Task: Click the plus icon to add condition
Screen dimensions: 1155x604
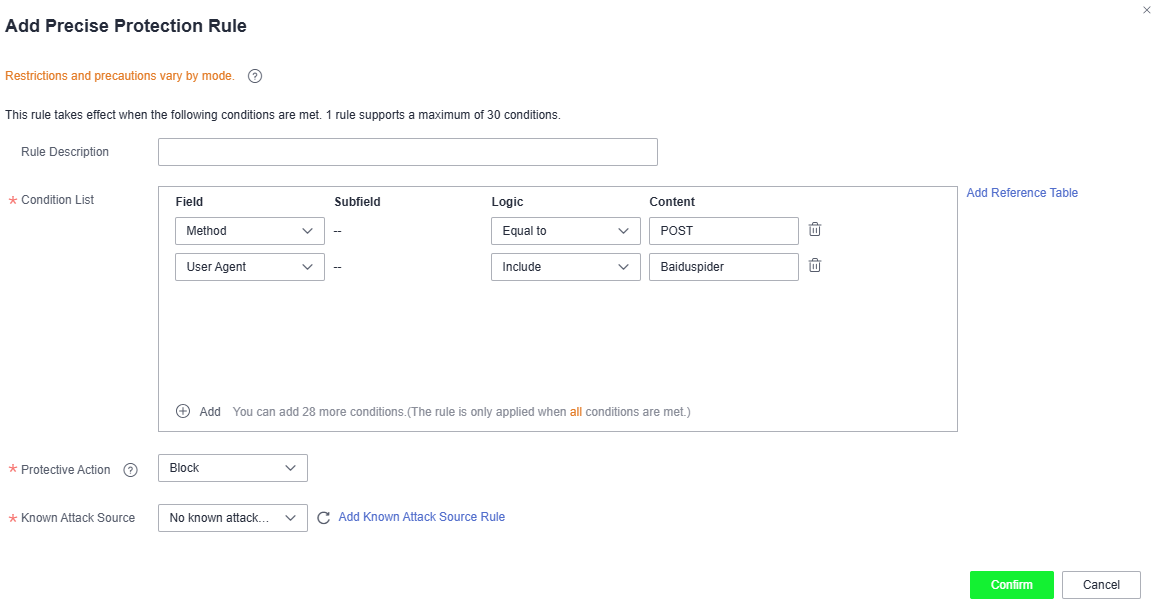Action: [183, 411]
